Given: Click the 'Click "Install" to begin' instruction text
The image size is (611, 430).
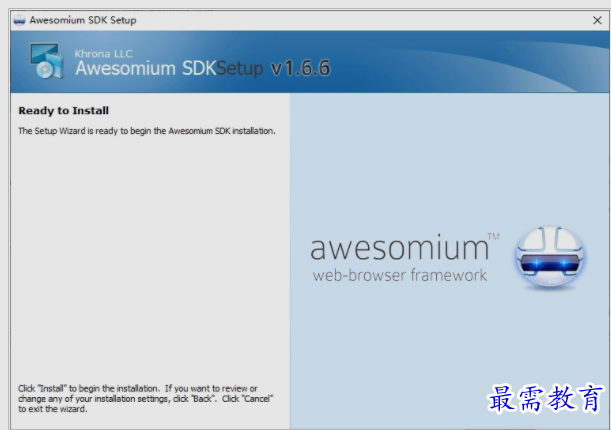Looking at the screenshot, I should pyautogui.click(x=145, y=398).
